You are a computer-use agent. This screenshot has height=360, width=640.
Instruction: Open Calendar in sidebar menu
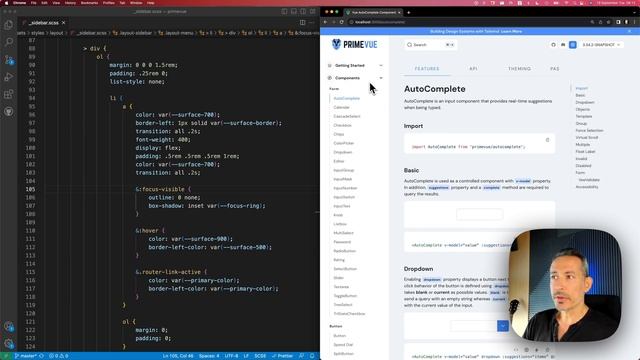341,107
